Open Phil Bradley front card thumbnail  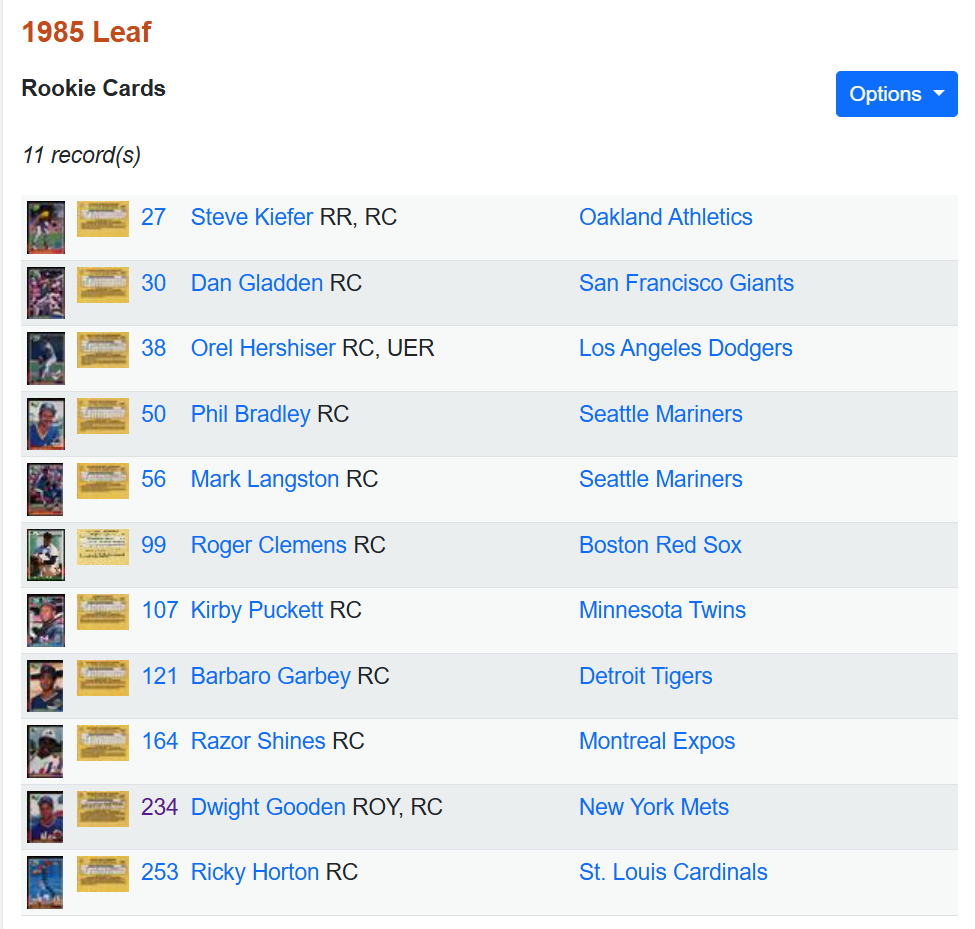pos(46,424)
